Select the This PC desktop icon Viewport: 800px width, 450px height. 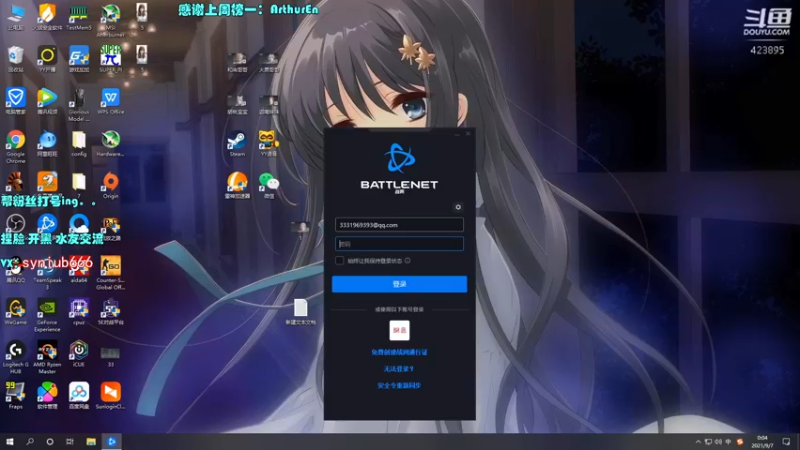pos(15,17)
